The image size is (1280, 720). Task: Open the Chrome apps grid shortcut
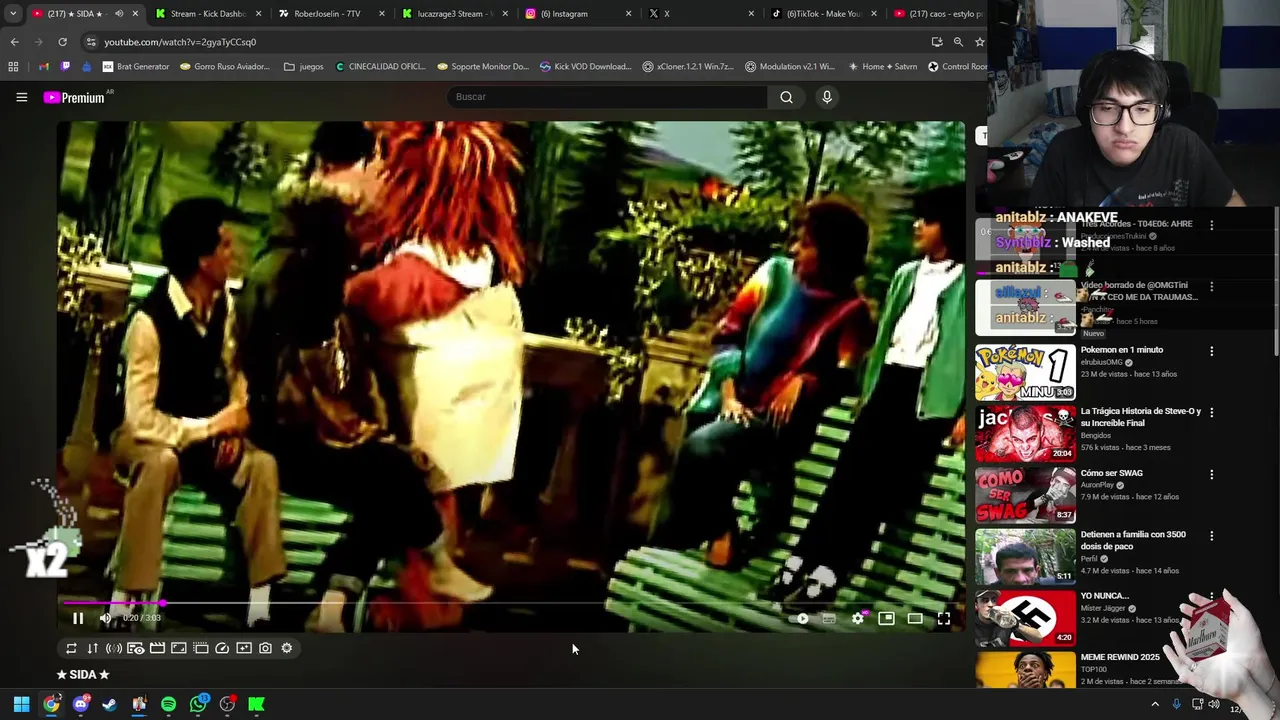tap(13, 67)
